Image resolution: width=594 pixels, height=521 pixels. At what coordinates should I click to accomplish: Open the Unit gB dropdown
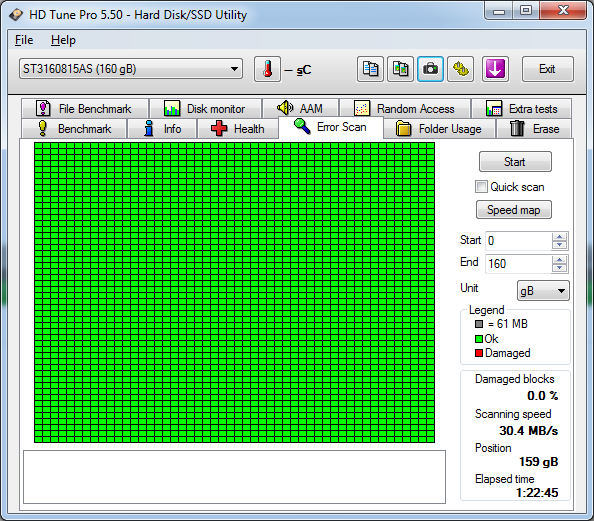point(543,291)
